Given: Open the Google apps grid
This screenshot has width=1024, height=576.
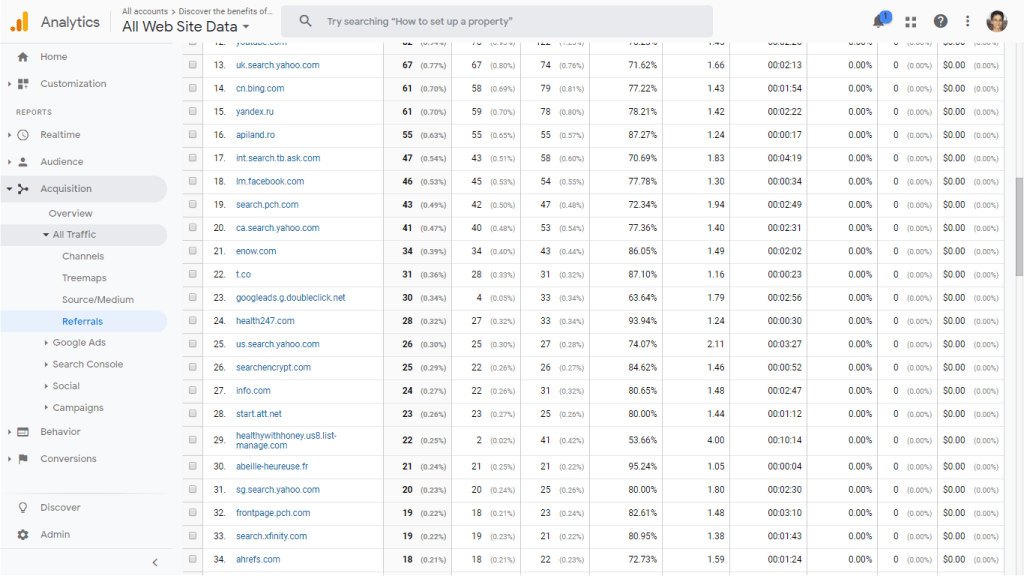Looking at the screenshot, I should 910,22.
